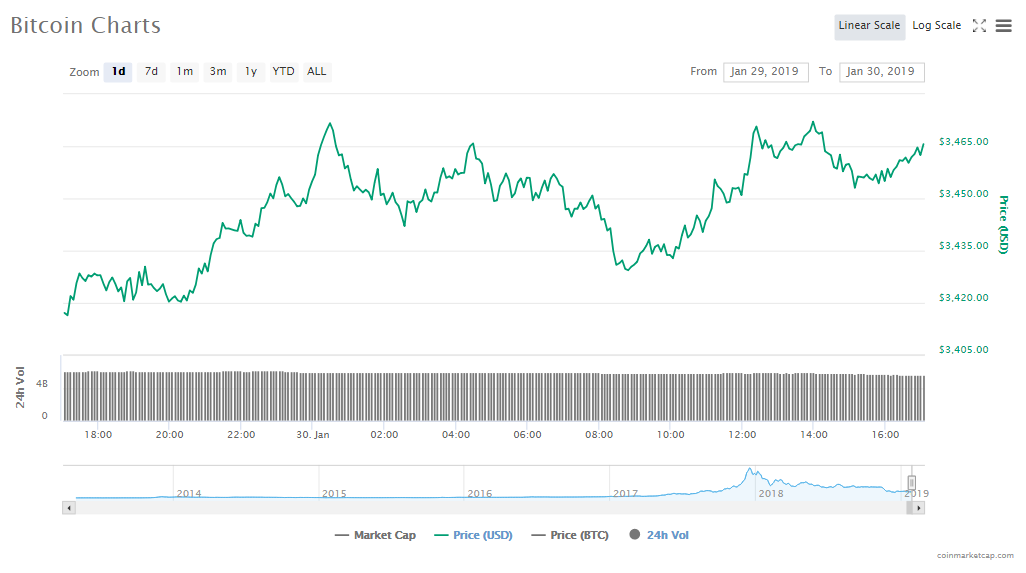Set zoom to 3m

218,72
